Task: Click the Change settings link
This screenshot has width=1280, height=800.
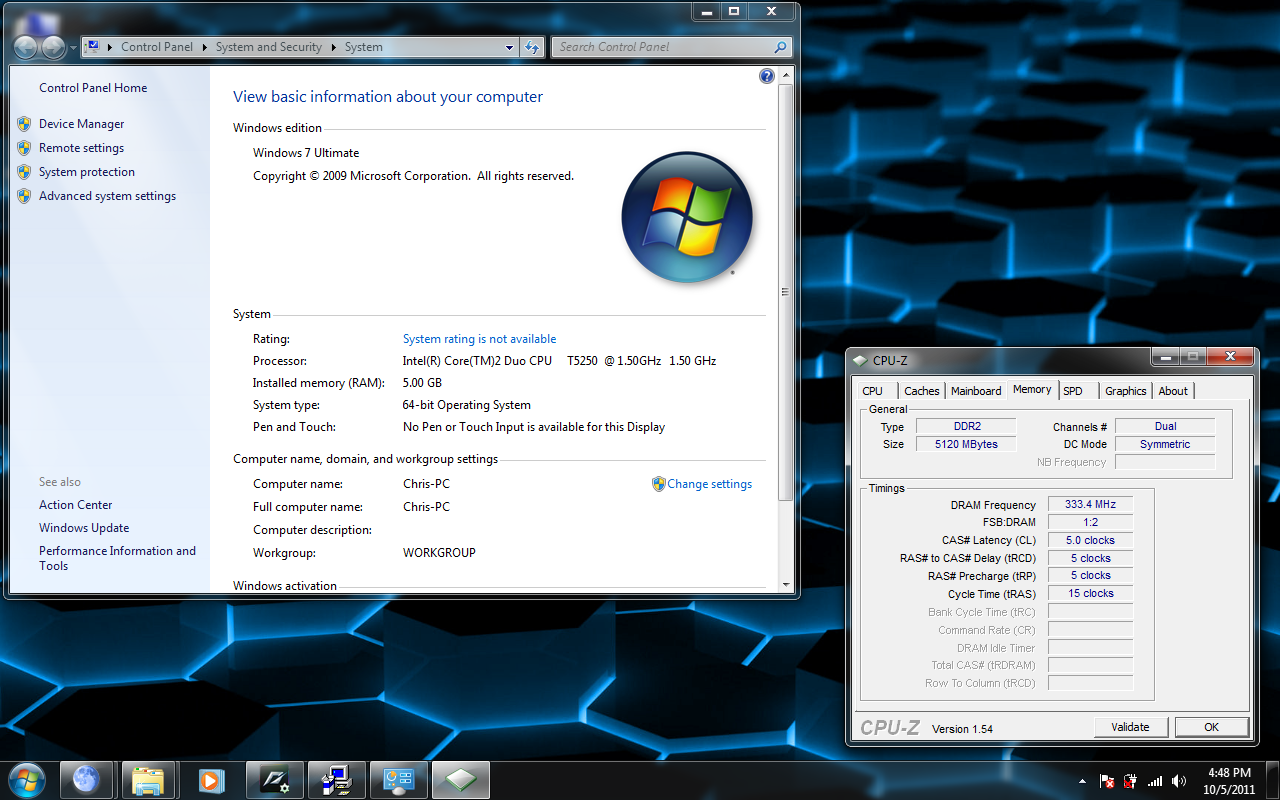Action: point(709,484)
